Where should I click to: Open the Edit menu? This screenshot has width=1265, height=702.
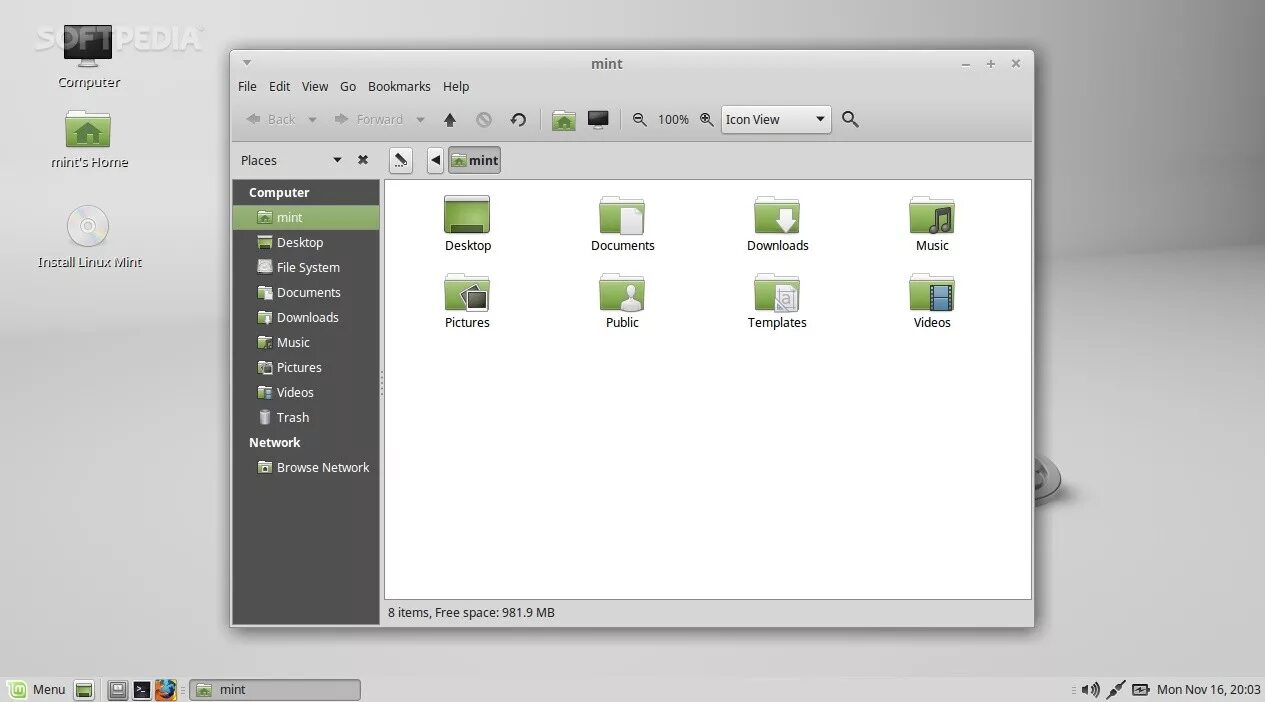coord(280,87)
